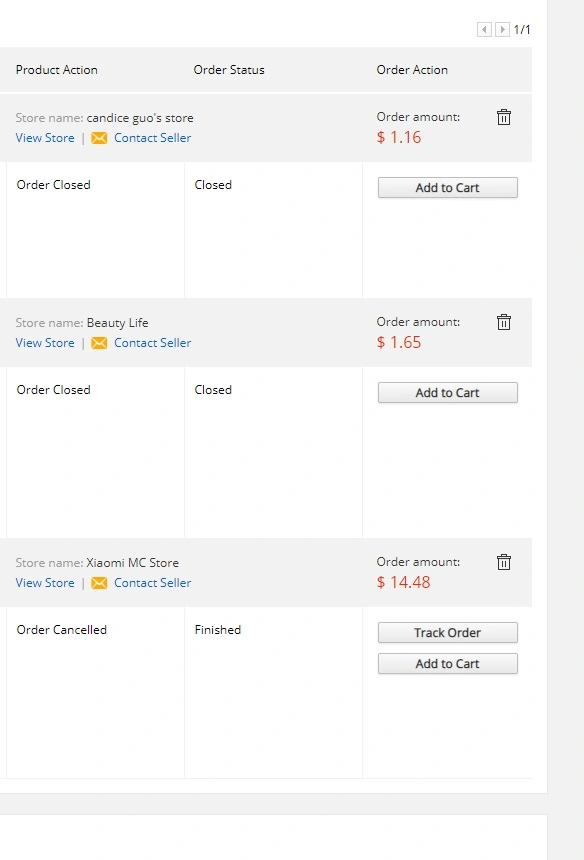Click envelope icon for candice guo's store
Viewport: 584px width, 860px height.
(99, 138)
